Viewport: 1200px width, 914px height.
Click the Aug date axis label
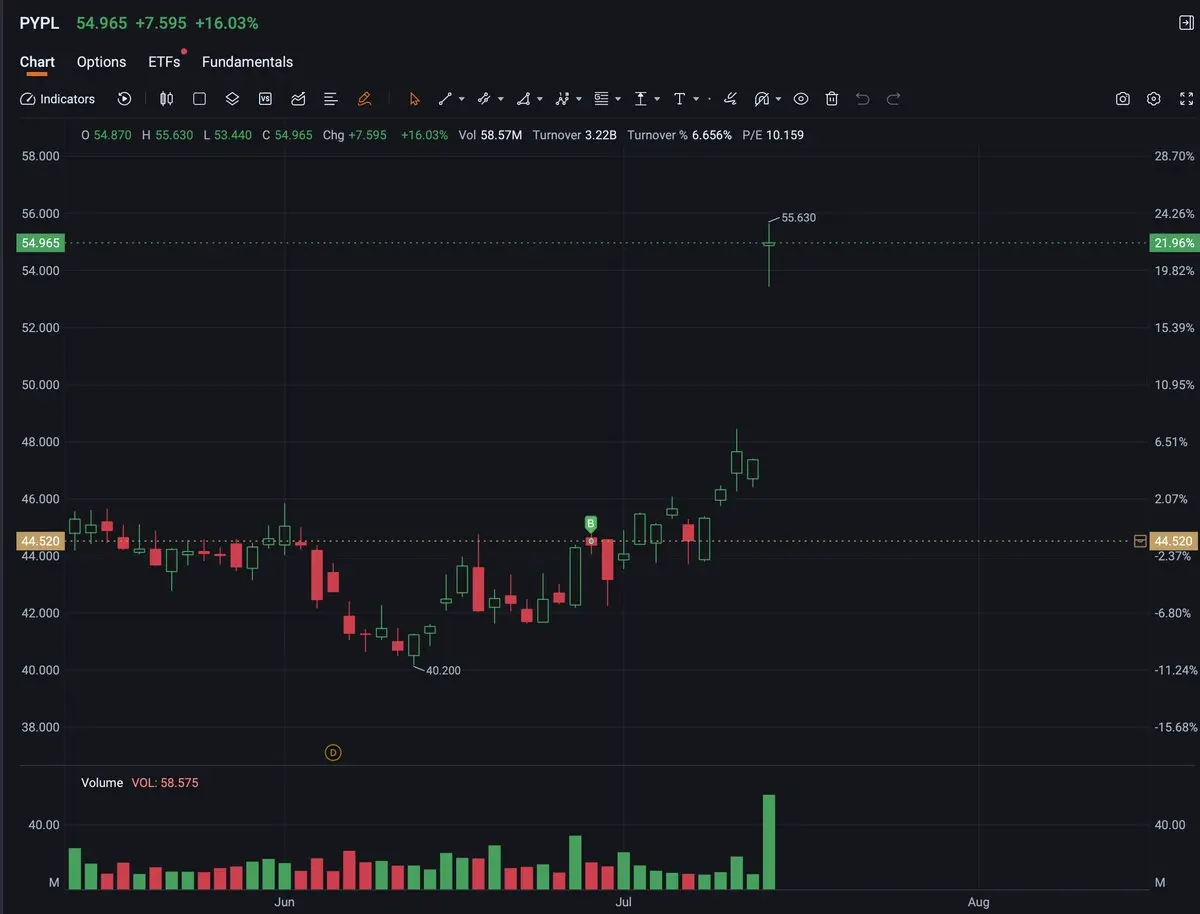click(979, 902)
